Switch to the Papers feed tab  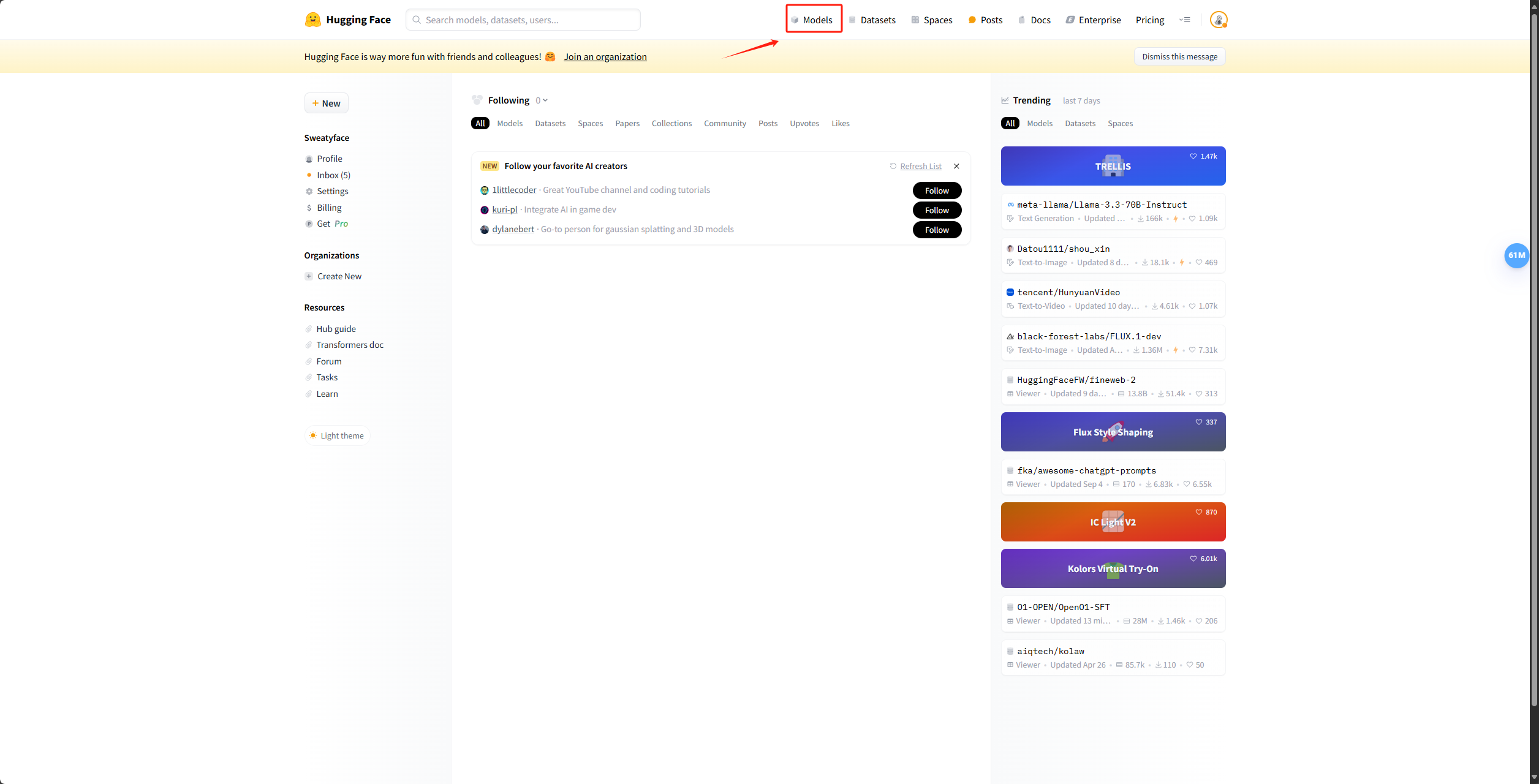(627, 123)
